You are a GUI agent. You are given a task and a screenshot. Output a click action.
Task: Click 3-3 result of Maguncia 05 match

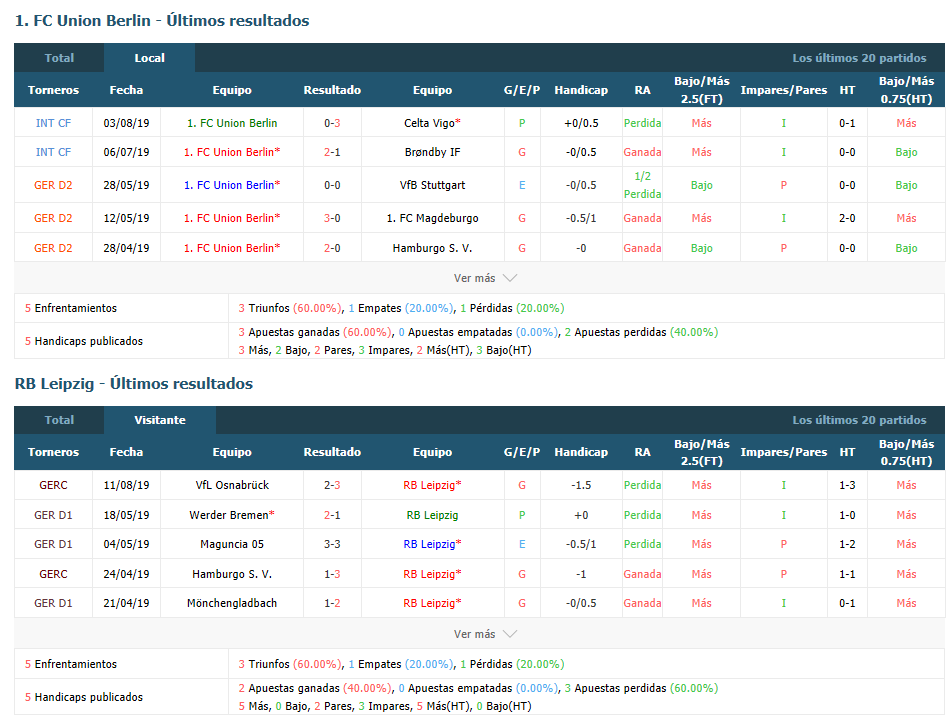332,544
